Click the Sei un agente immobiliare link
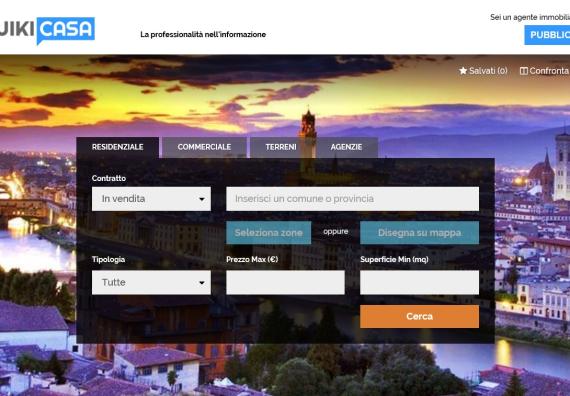The image size is (570, 396). point(530,17)
